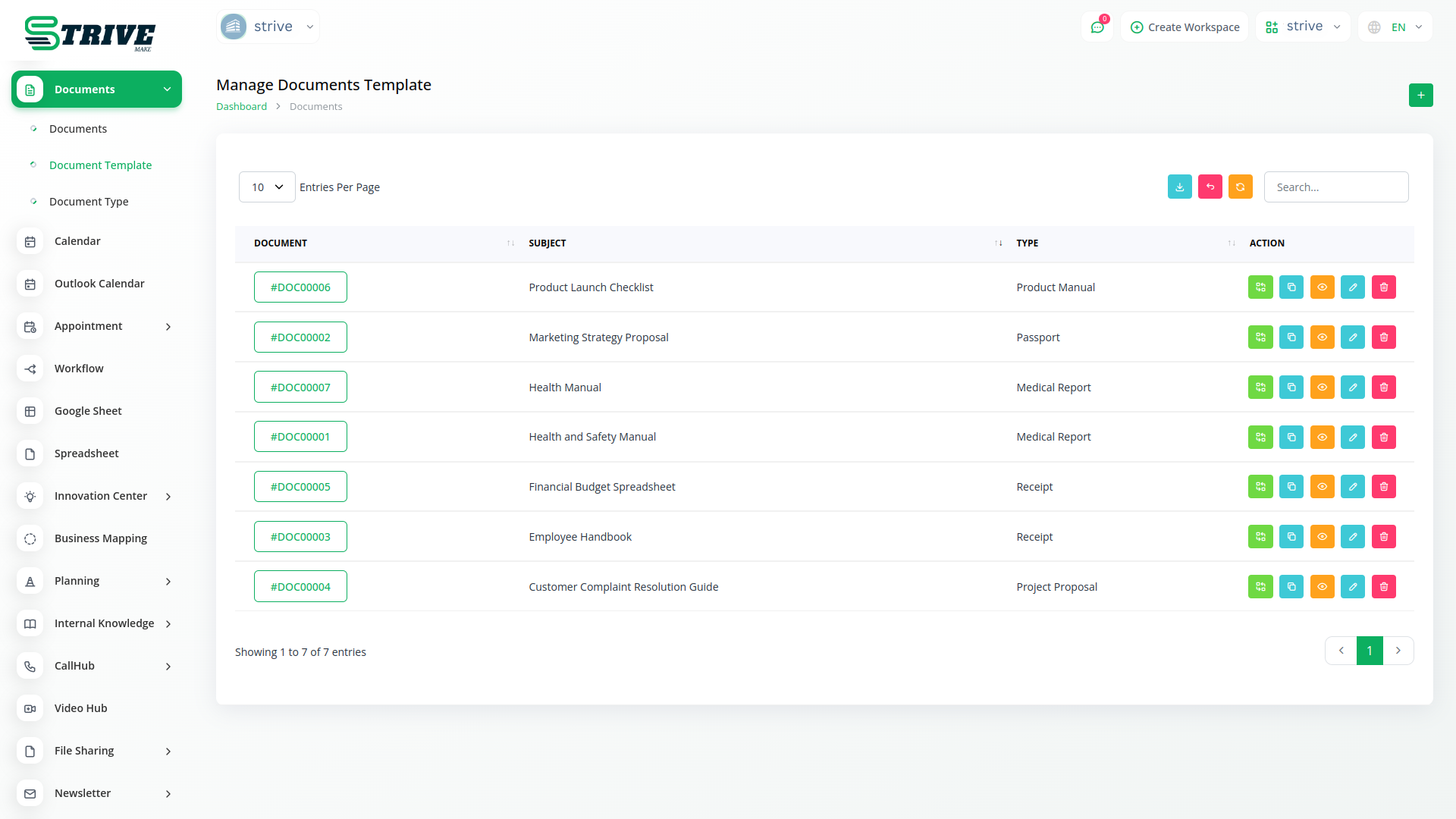Expand the Innovation Center sidebar menu

click(101, 496)
